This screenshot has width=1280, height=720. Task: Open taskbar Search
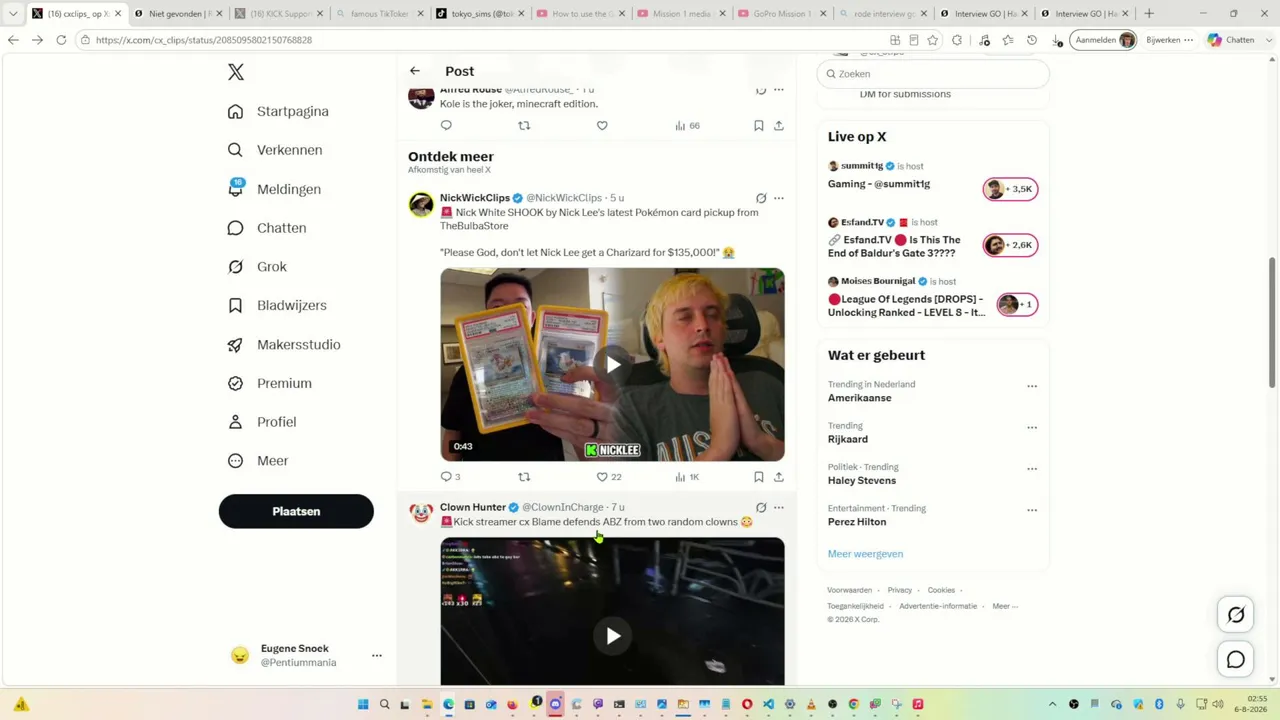point(384,705)
